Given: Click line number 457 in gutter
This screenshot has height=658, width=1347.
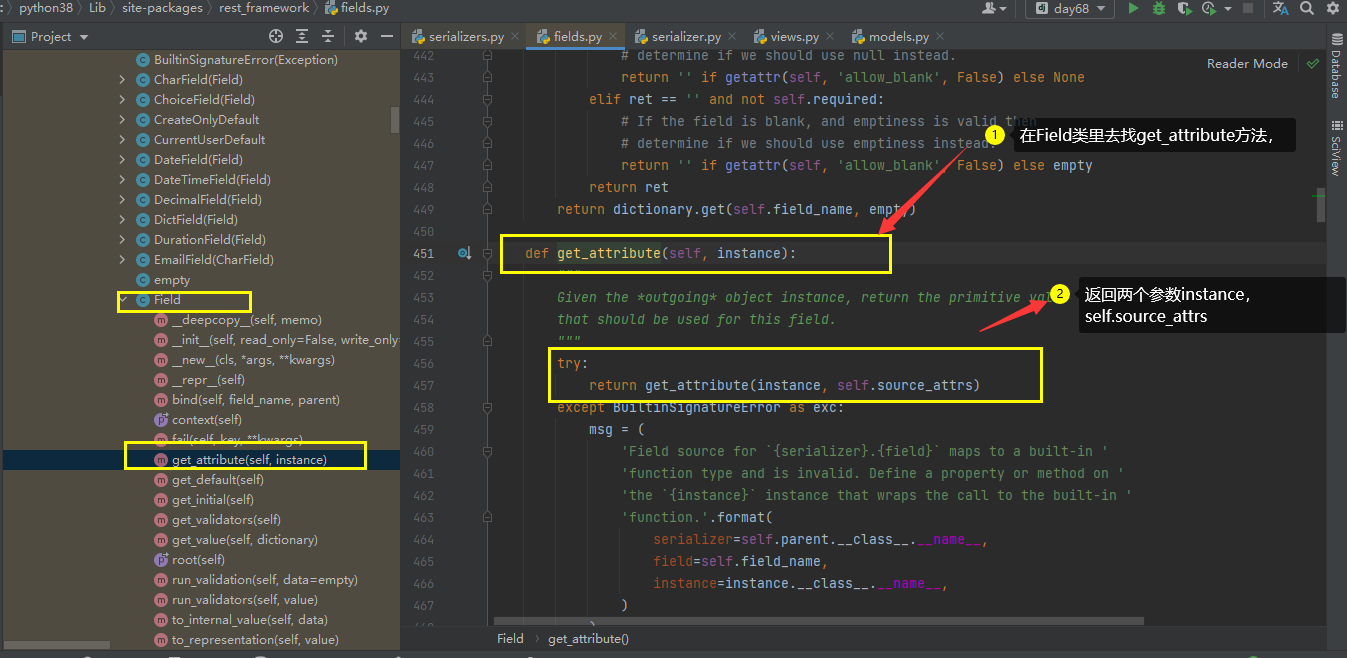Looking at the screenshot, I should click(x=422, y=386).
